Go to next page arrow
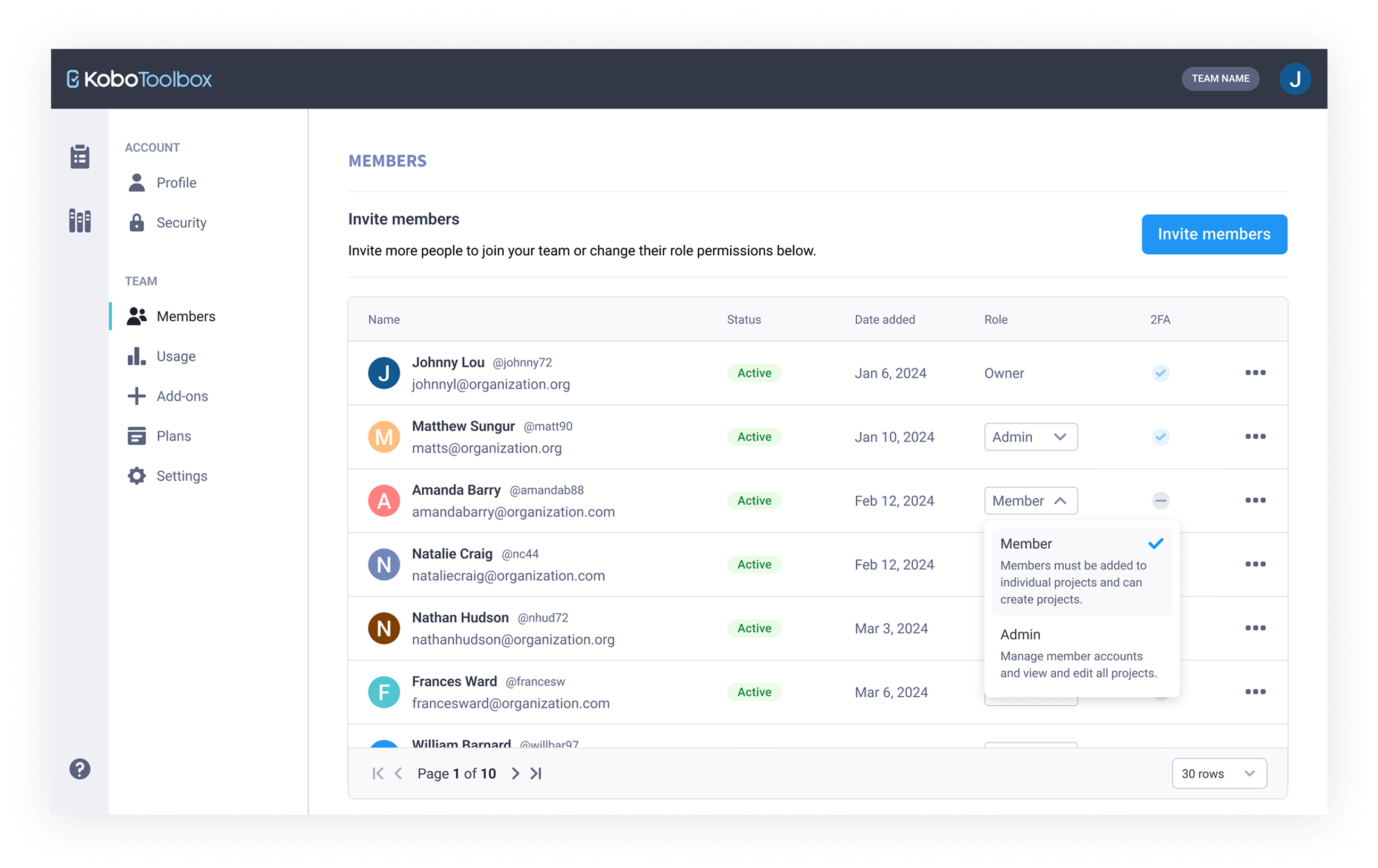The width and height of the screenshot is (1378, 868). (515, 773)
